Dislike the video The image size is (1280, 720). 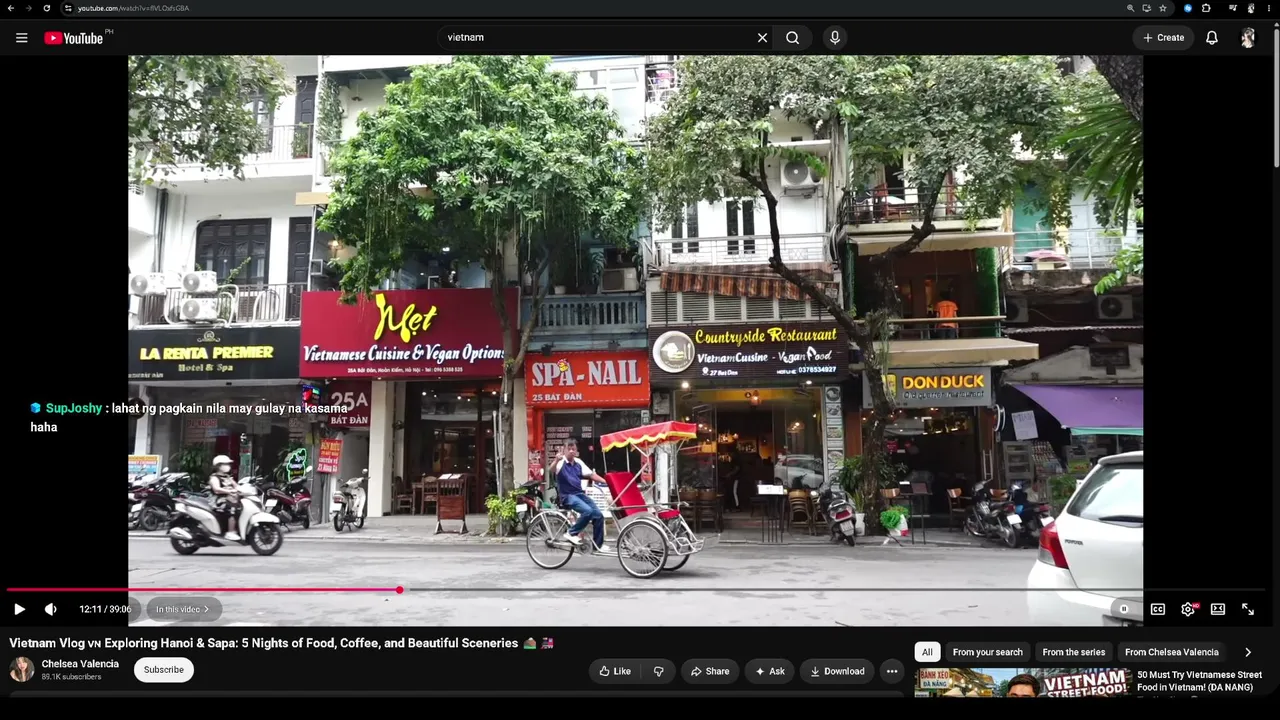pyautogui.click(x=658, y=671)
